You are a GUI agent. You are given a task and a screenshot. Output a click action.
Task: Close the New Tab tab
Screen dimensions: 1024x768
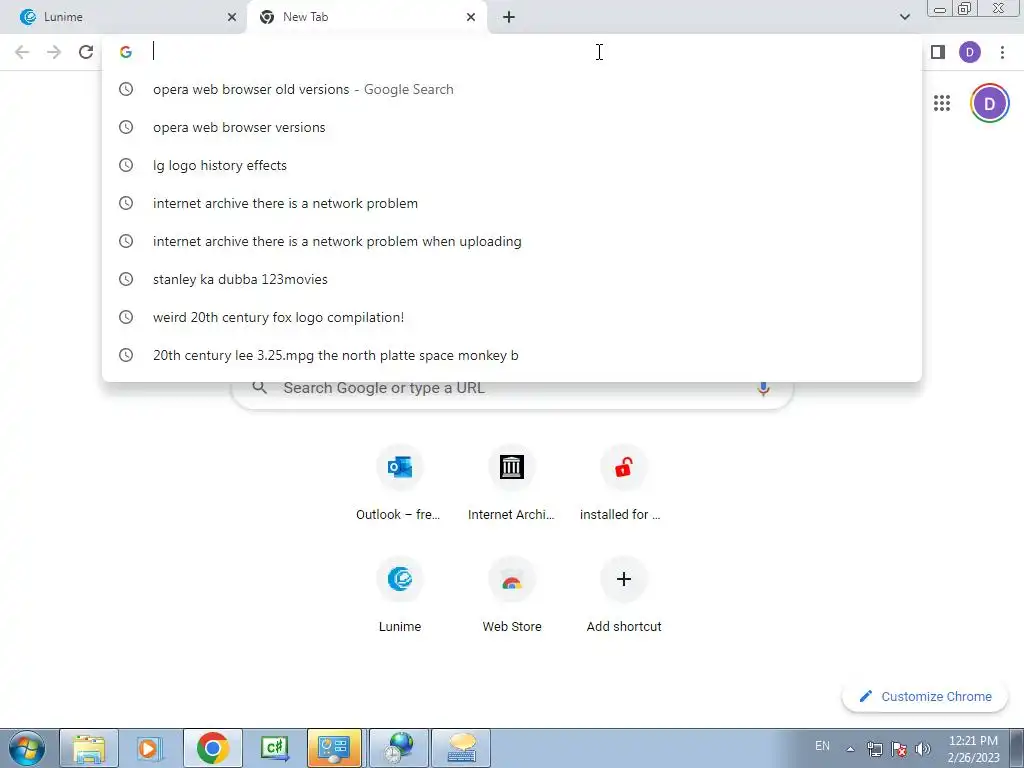pyautogui.click(x=471, y=17)
